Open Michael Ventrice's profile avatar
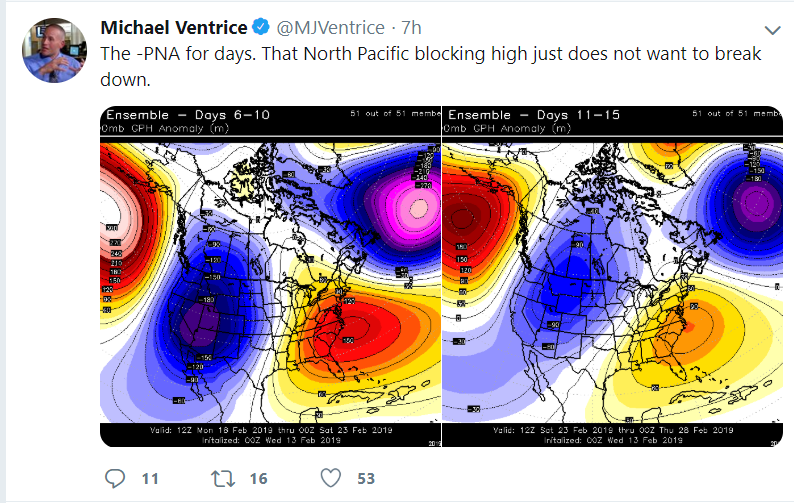The width and height of the screenshot is (794, 503). coord(52,48)
